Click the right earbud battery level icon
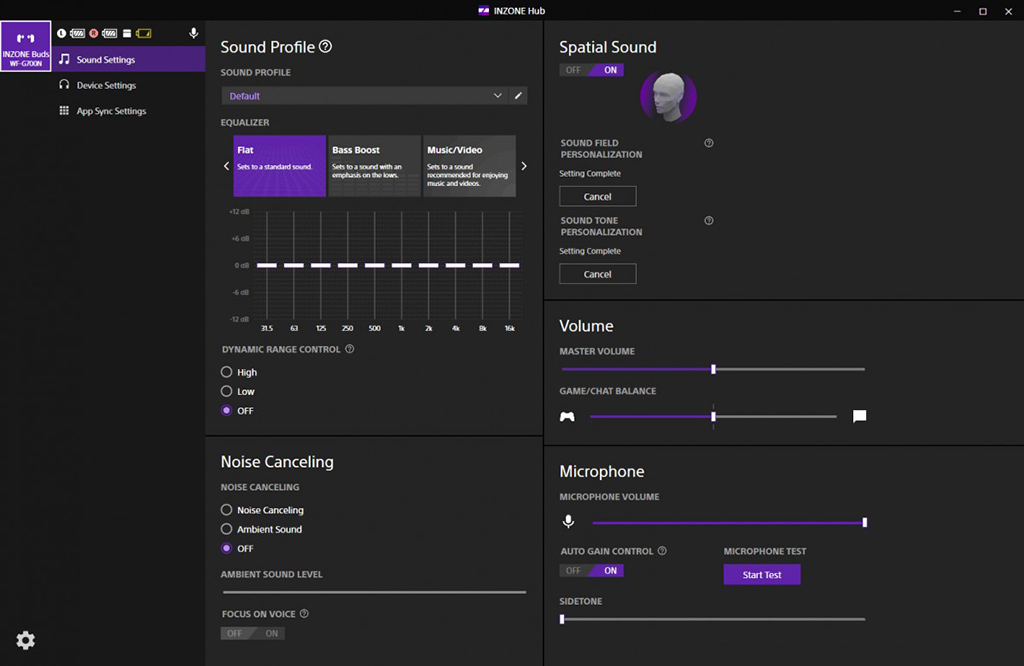This screenshot has width=1024, height=666. pyautogui.click(x=110, y=33)
